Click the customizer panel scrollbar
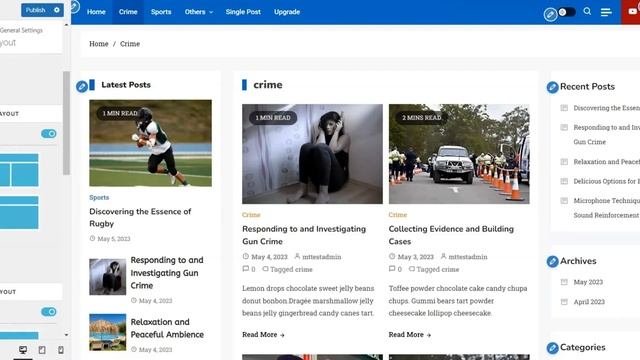The width and height of the screenshot is (640, 360). point(66,122)
